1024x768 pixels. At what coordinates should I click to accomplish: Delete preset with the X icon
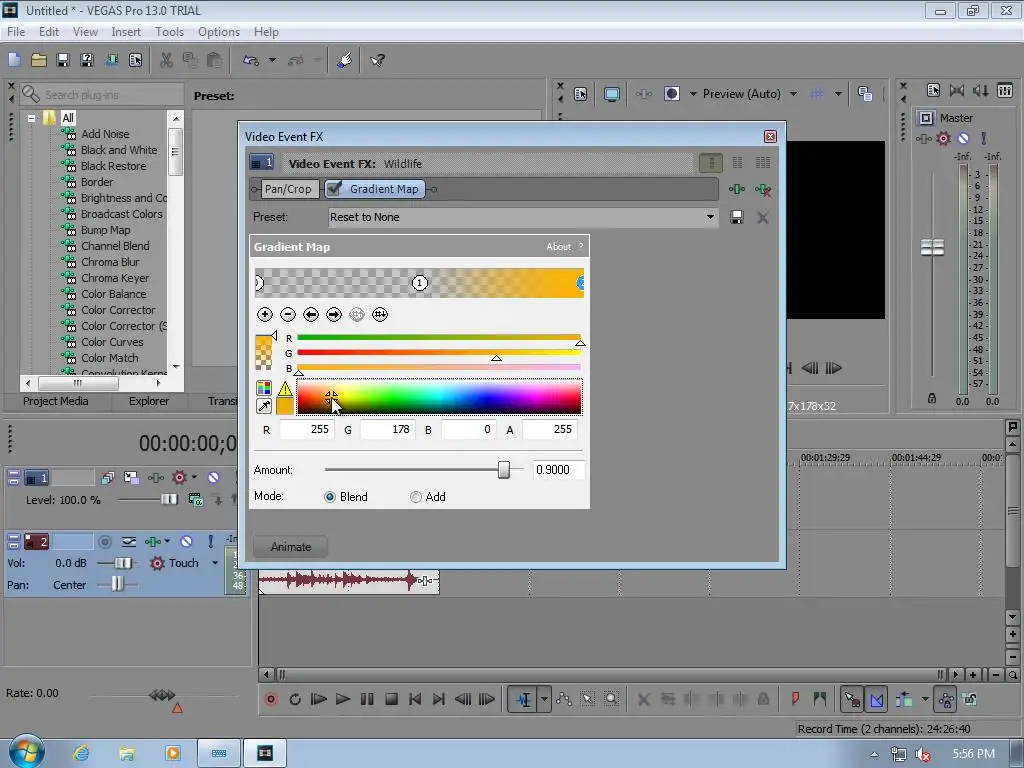tap(762, 217)
